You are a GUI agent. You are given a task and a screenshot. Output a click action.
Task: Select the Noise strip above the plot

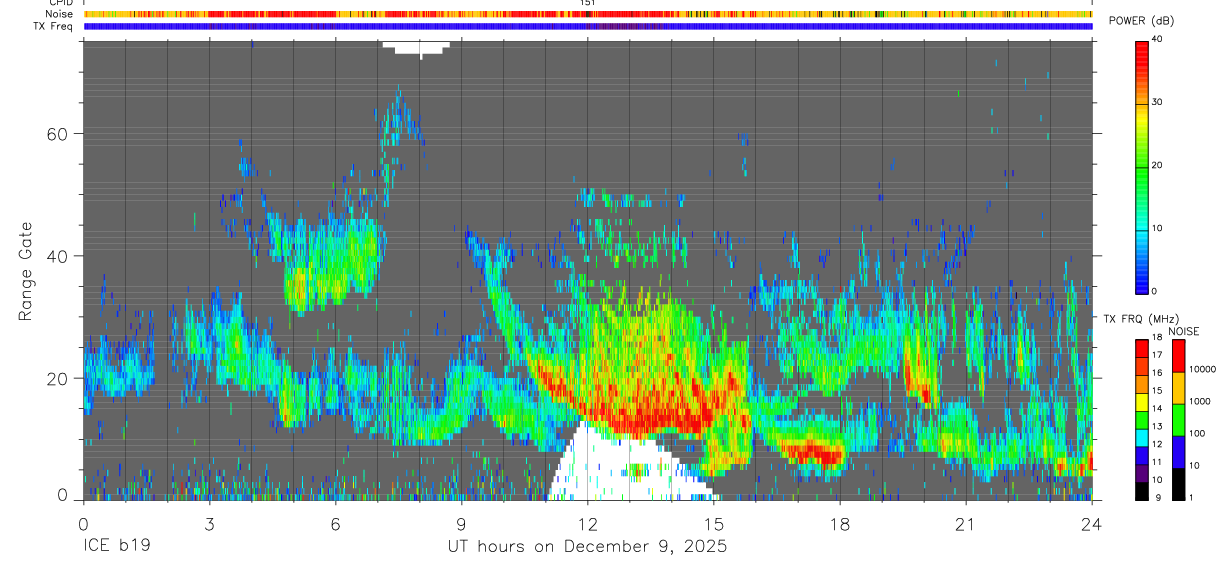588,14
